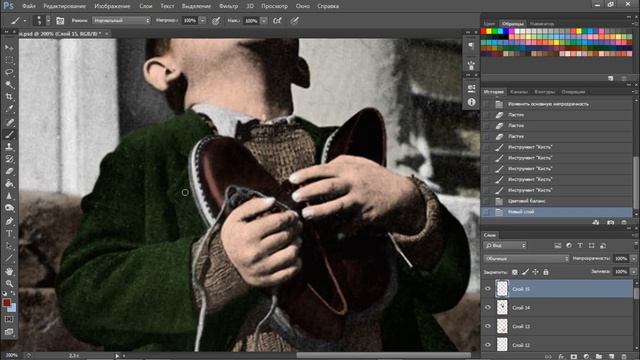Create new adjustment layer button
Viewport: 640px width, 360px height.
click(x=586, y=356)
